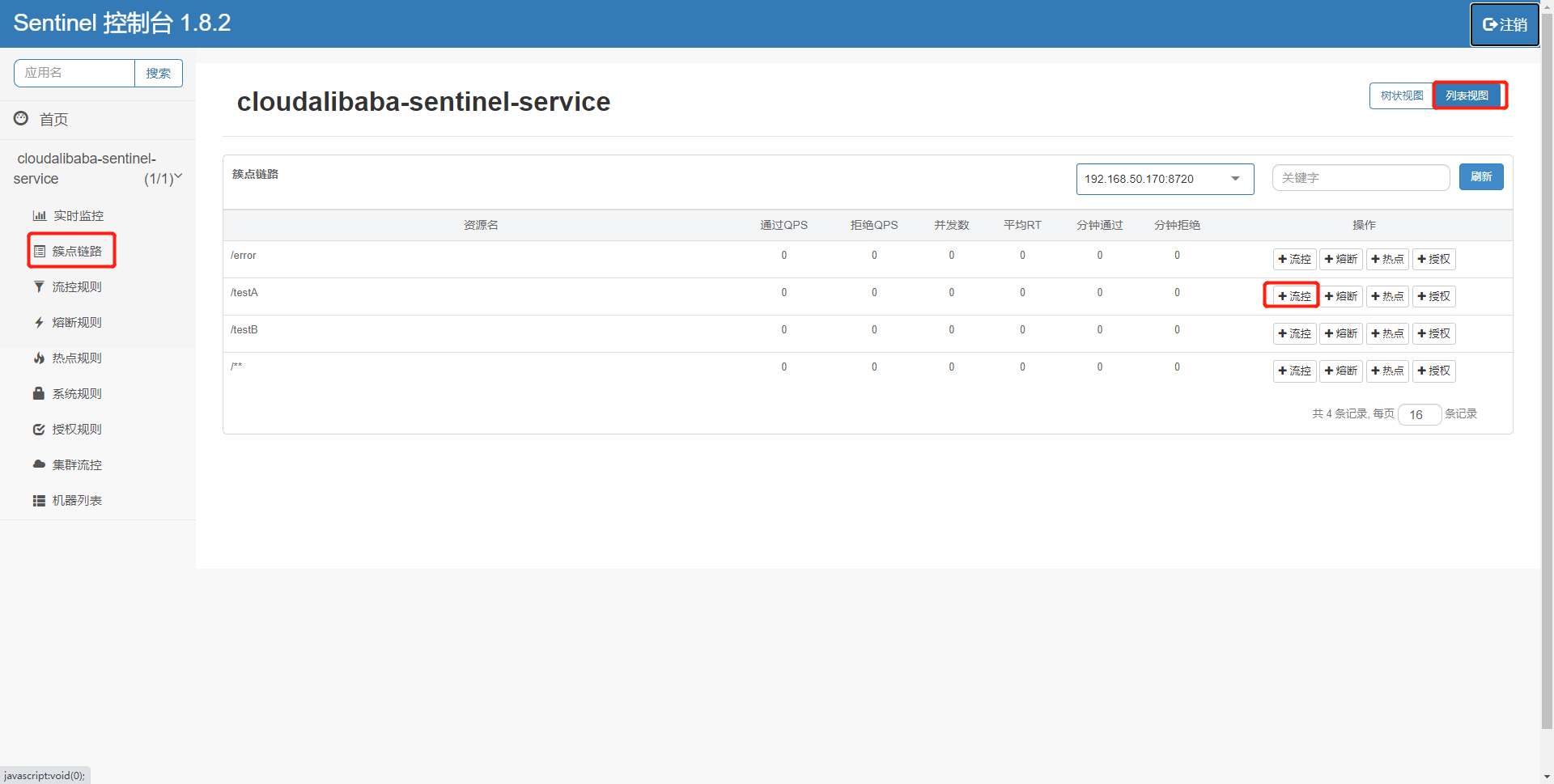Add 热点 rule for /testB
The image size is (1554, 784).
1387,333
